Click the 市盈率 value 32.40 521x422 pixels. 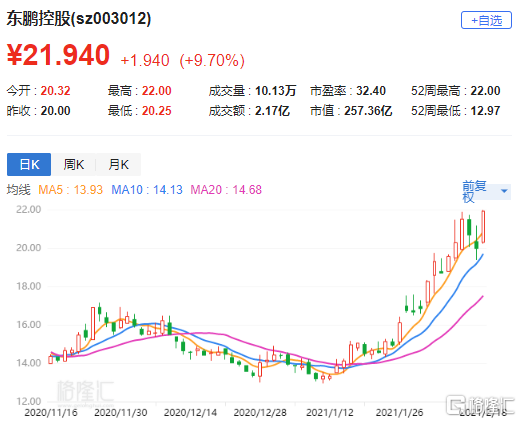[371, 91]
